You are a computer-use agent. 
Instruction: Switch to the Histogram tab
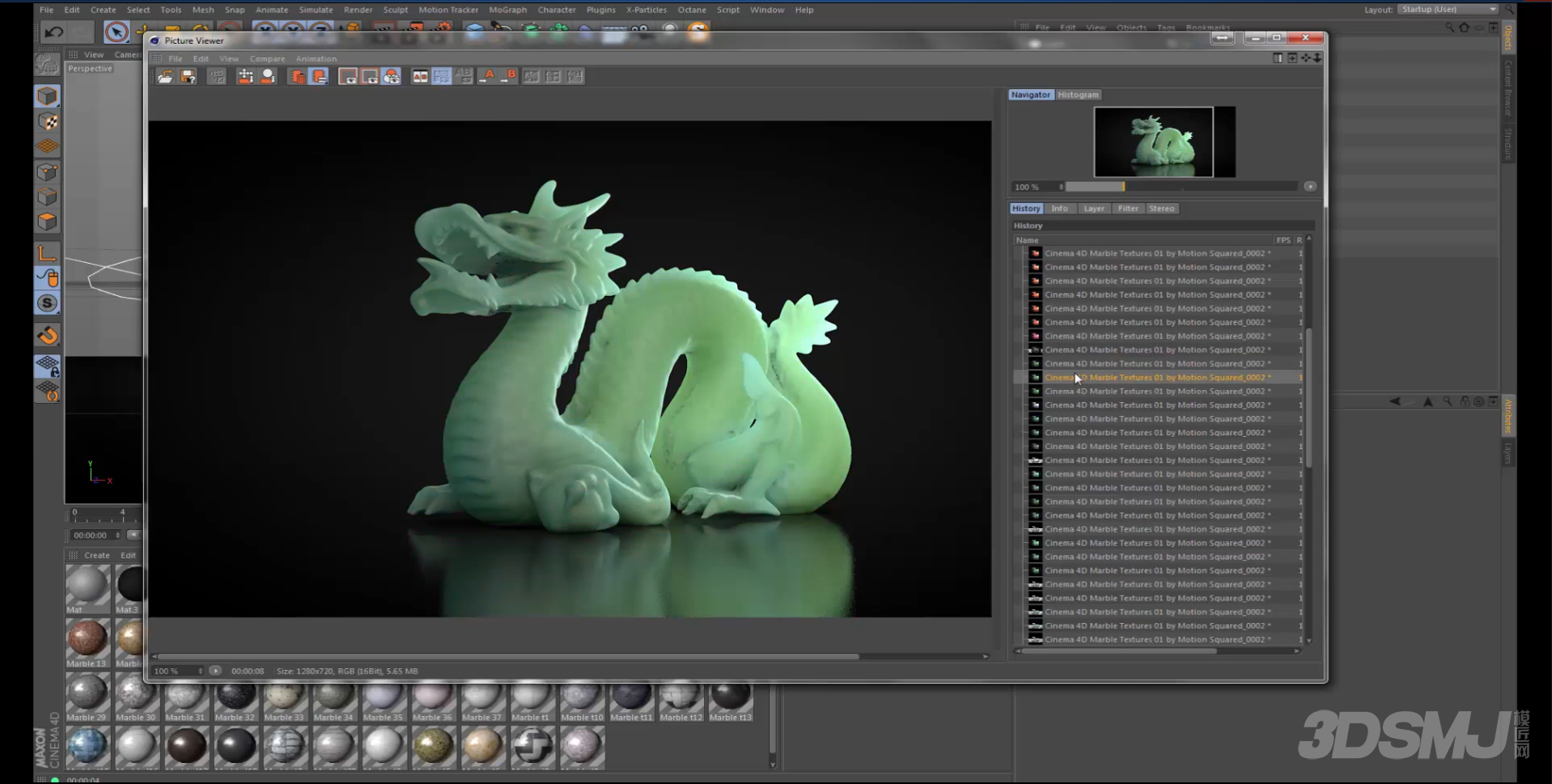pos(1078,95)
